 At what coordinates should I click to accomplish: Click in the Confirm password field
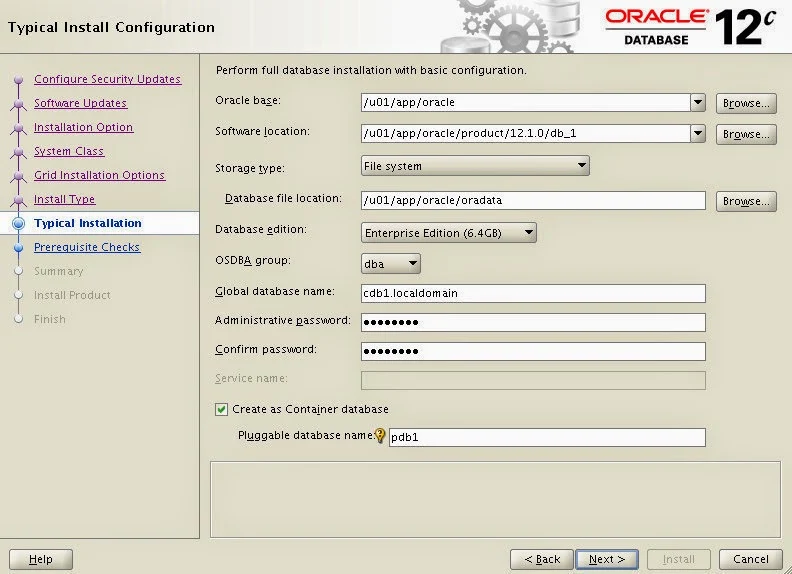[x=533, y=351]
